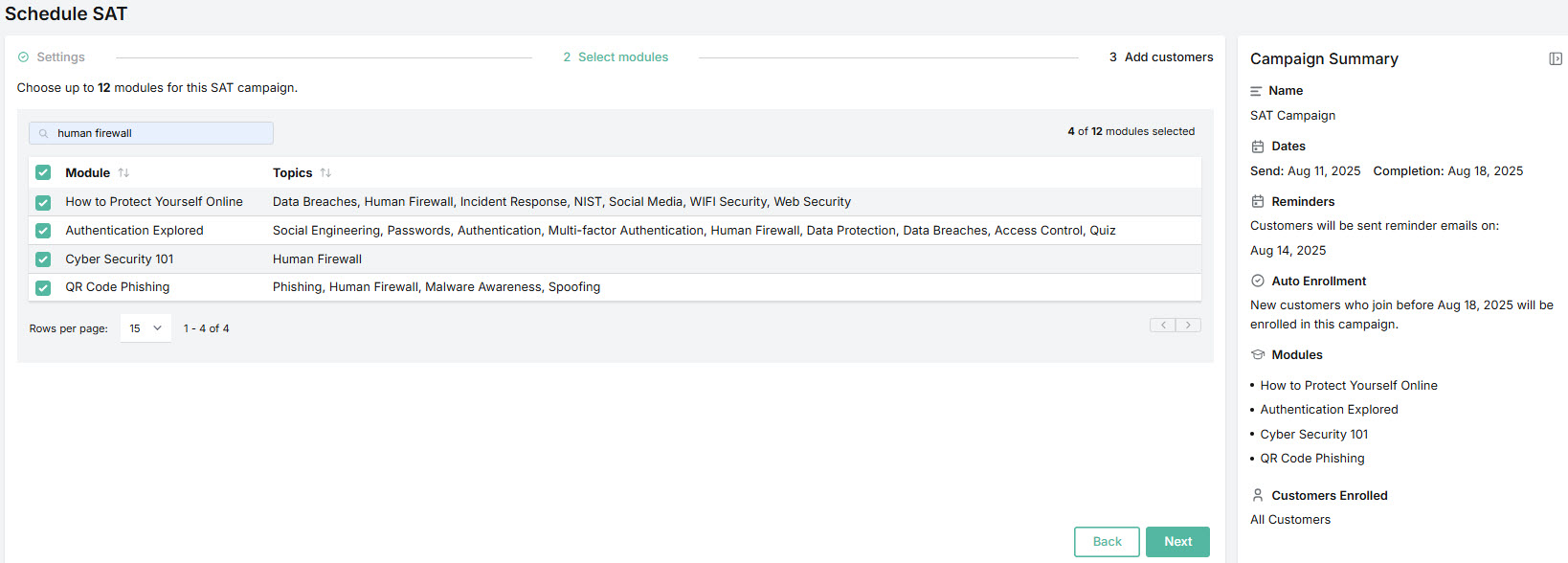Click the search magnifier icon
Image resolution: width=1568 pixels, height=563 pixels.
43,134
